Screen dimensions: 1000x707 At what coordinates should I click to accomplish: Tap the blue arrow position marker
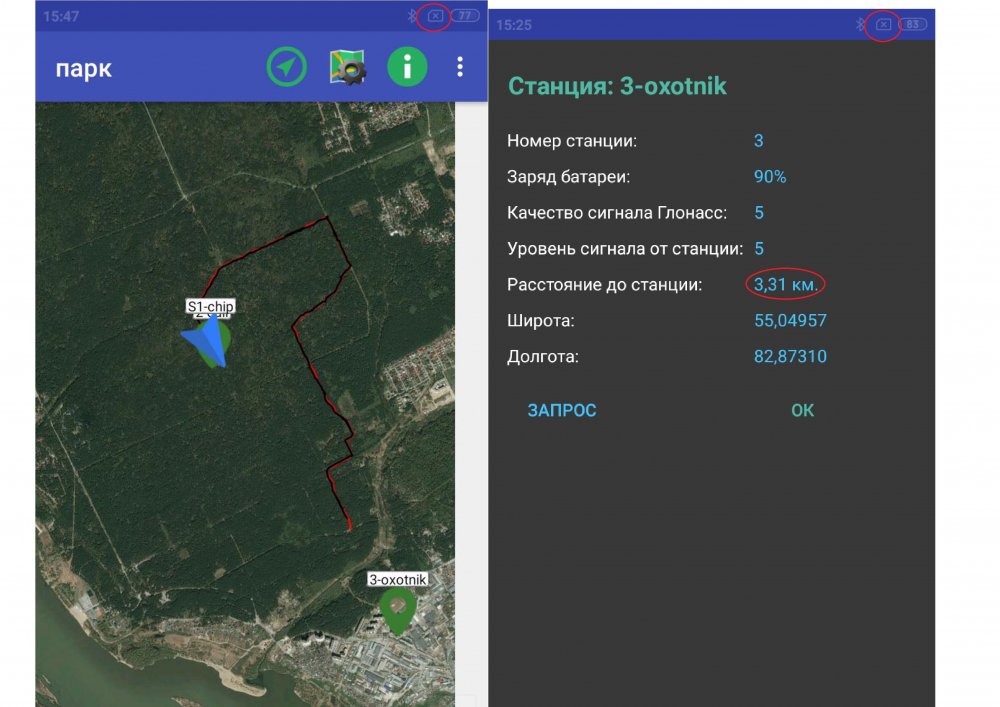coord(207,342)
